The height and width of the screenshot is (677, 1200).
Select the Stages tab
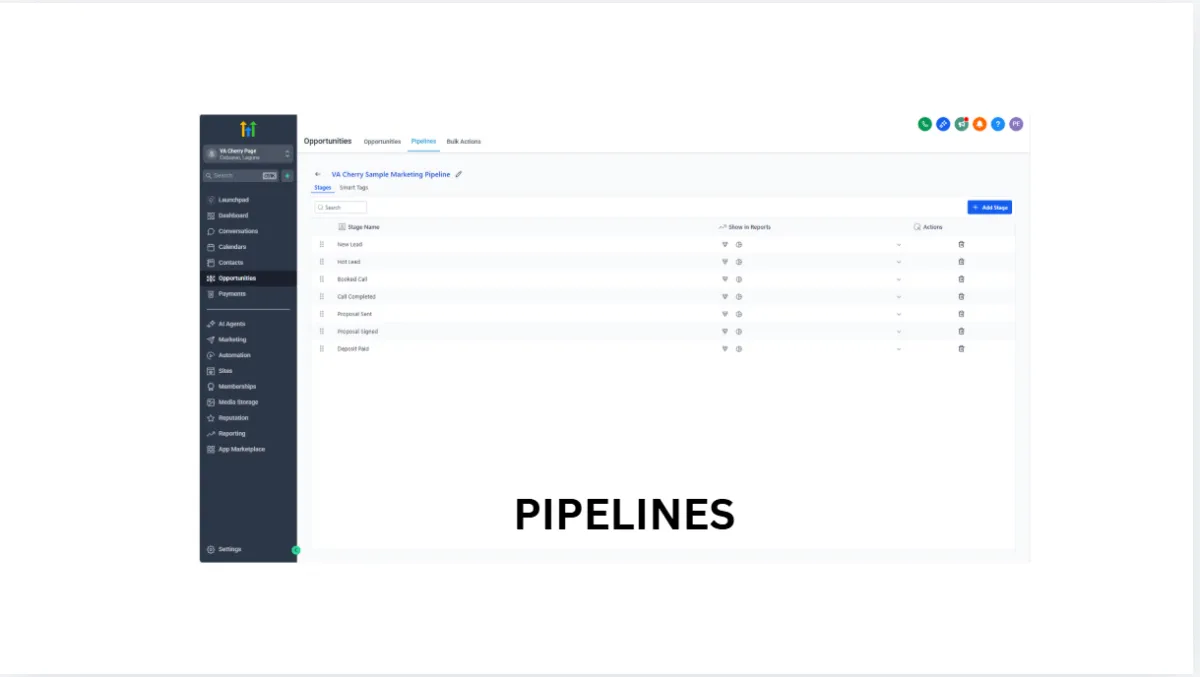click(x=322, y=187)
